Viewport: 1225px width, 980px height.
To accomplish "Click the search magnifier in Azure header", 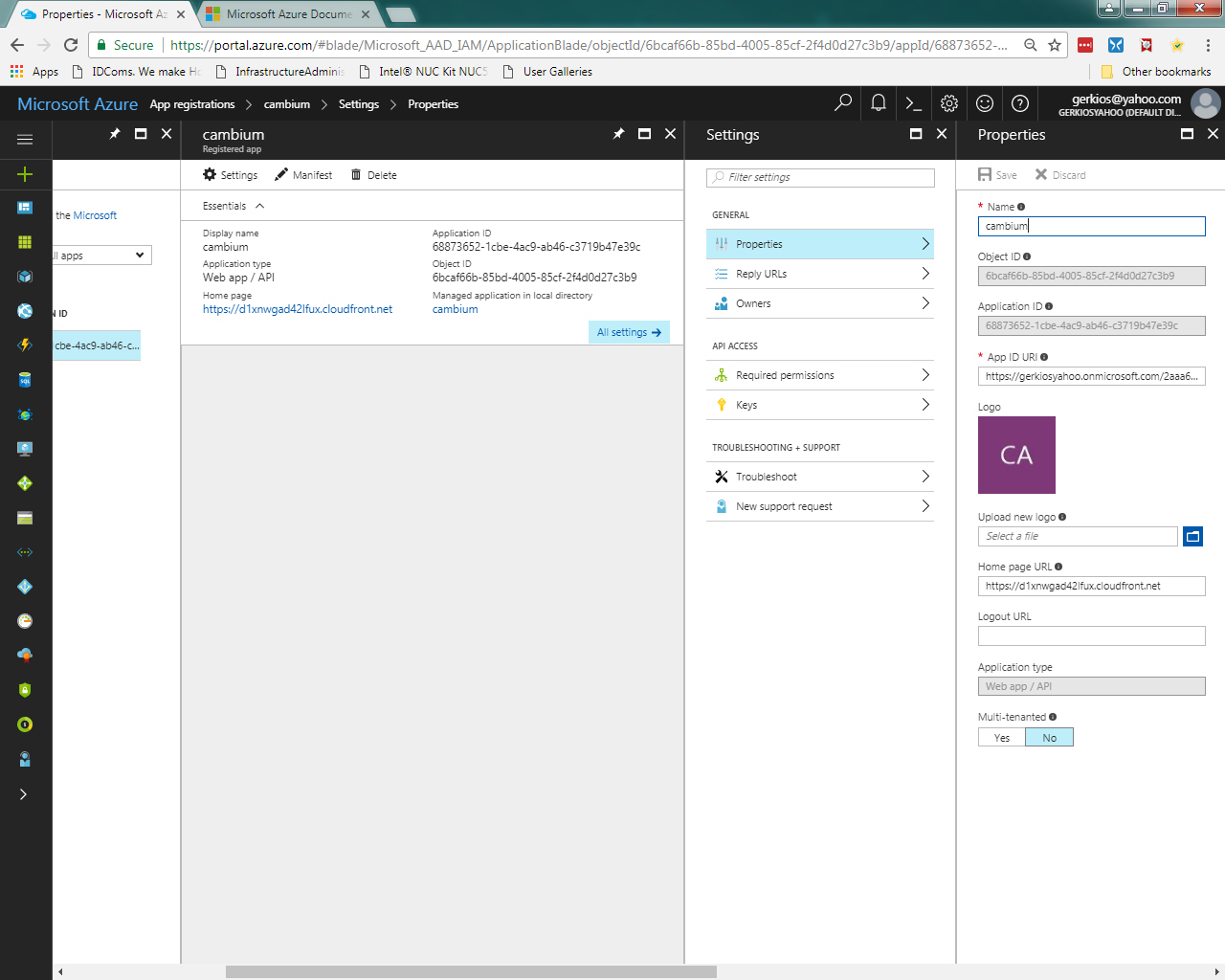I will tap(843, 103).
